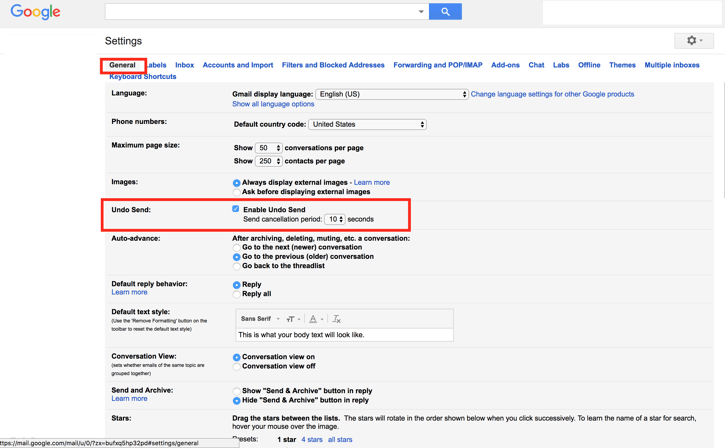This screenshot has height=448, width=725.
Task: Click Learn more under Send and Archive
Action: (x=129, y=399)
